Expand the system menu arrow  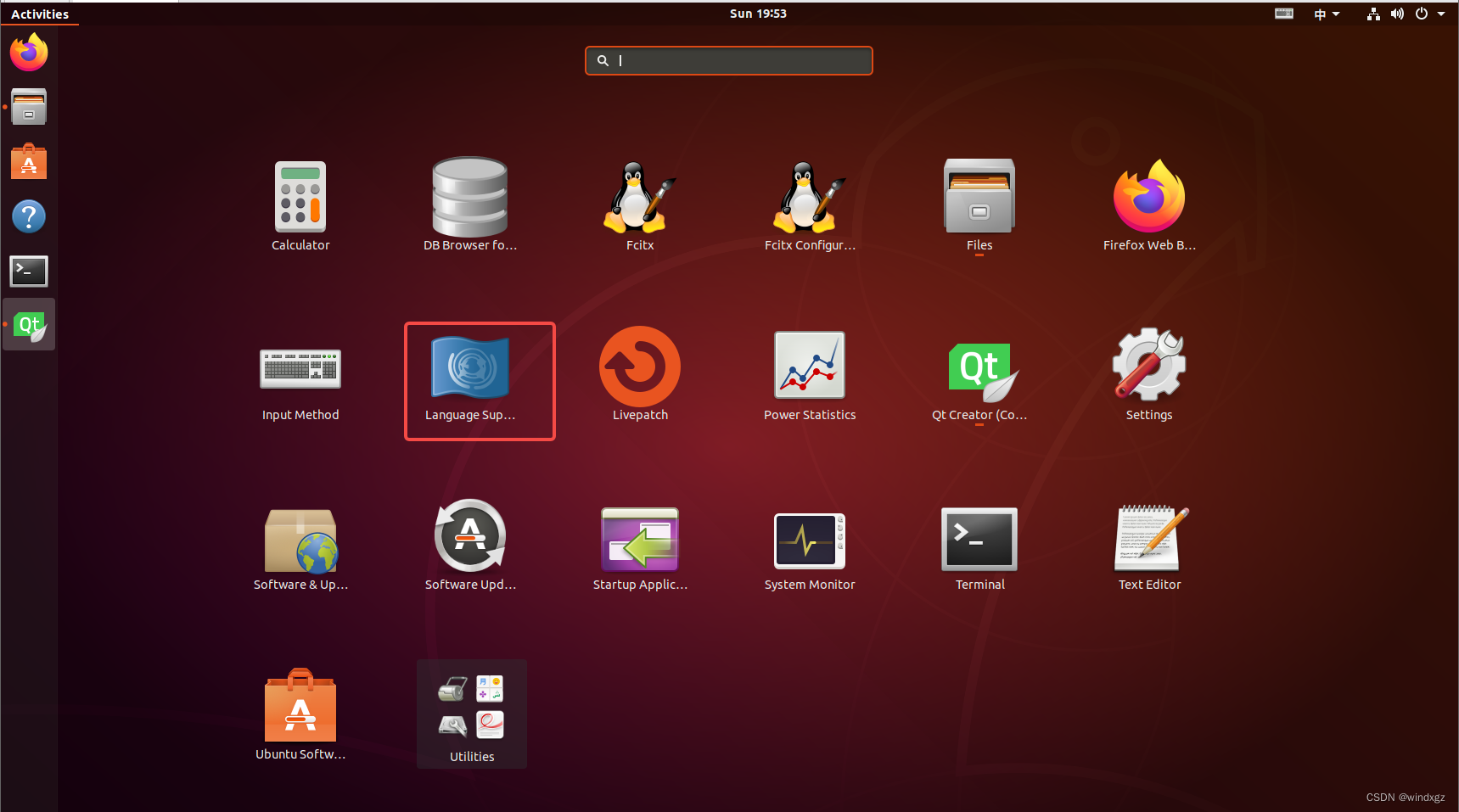coord(1441,14)
